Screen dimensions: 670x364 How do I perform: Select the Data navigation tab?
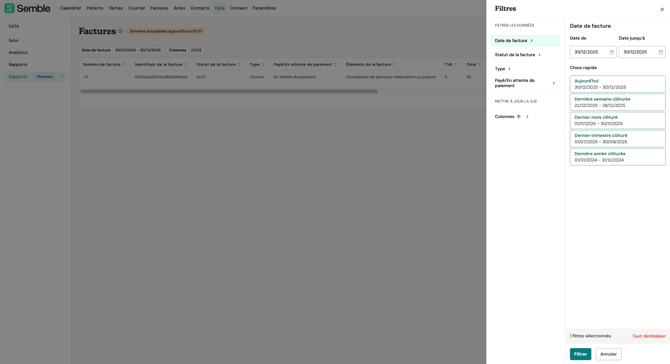tap(220, 8)
